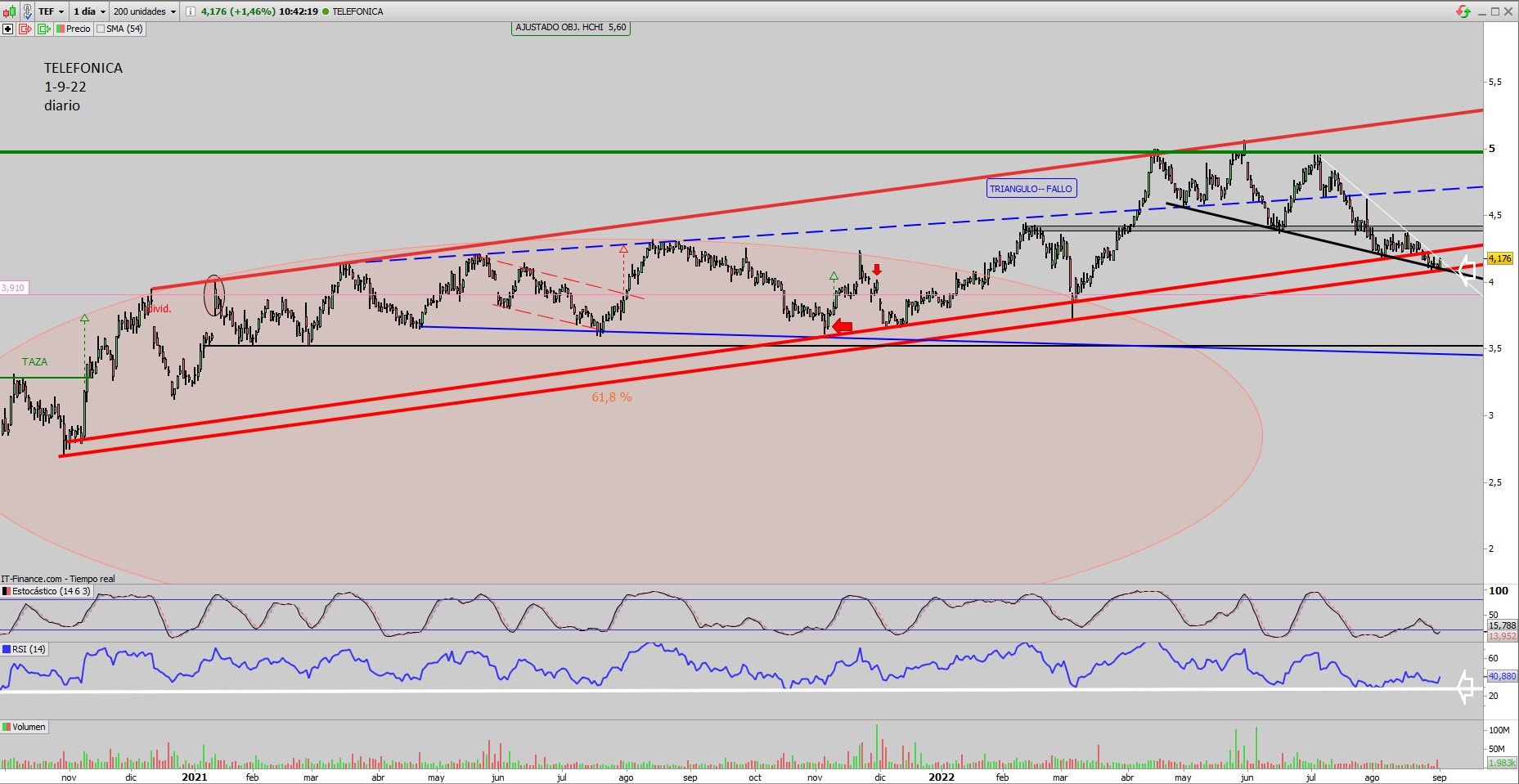This screenshot has height=784, width=1519.
Task: Click the 'TELEFONICA 1-9-22 diario' text note
Action: pos(83,87)
